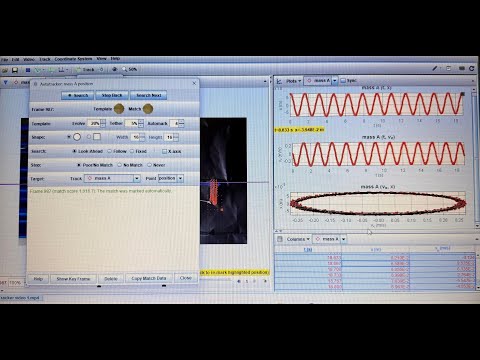Click the refresh icon in top-right toolbar
This screenshot has height=360, width=480.
coord(472,68)
